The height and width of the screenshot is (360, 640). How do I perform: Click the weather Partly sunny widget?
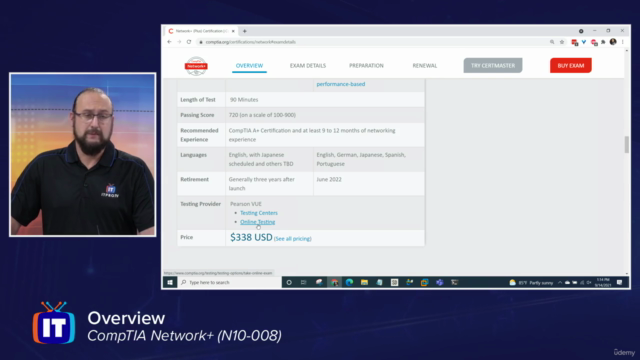tap(531, 282)
